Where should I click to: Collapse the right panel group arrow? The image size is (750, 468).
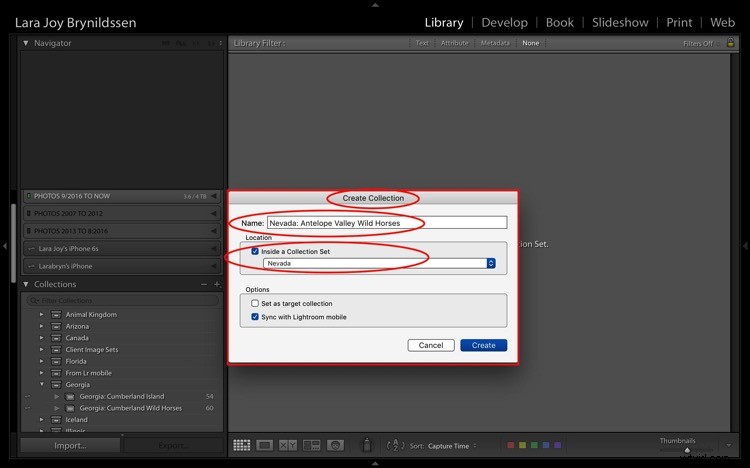pyautogui.click(x=745, y=246)
